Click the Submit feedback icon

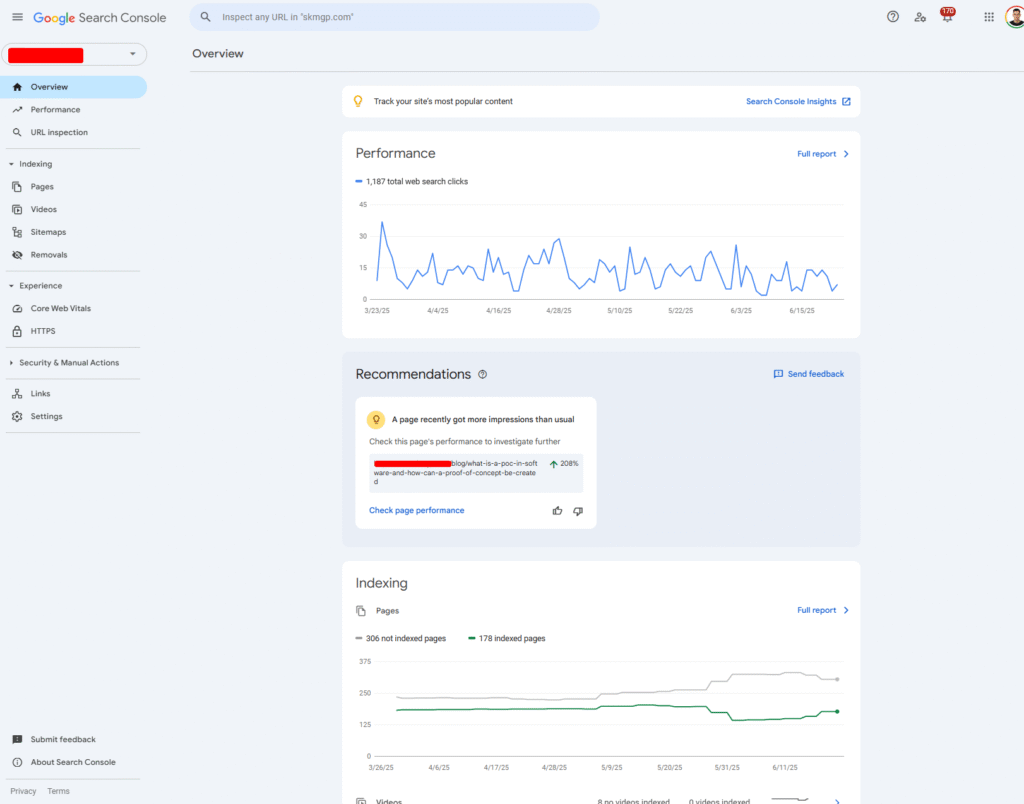tap(17, 739)
